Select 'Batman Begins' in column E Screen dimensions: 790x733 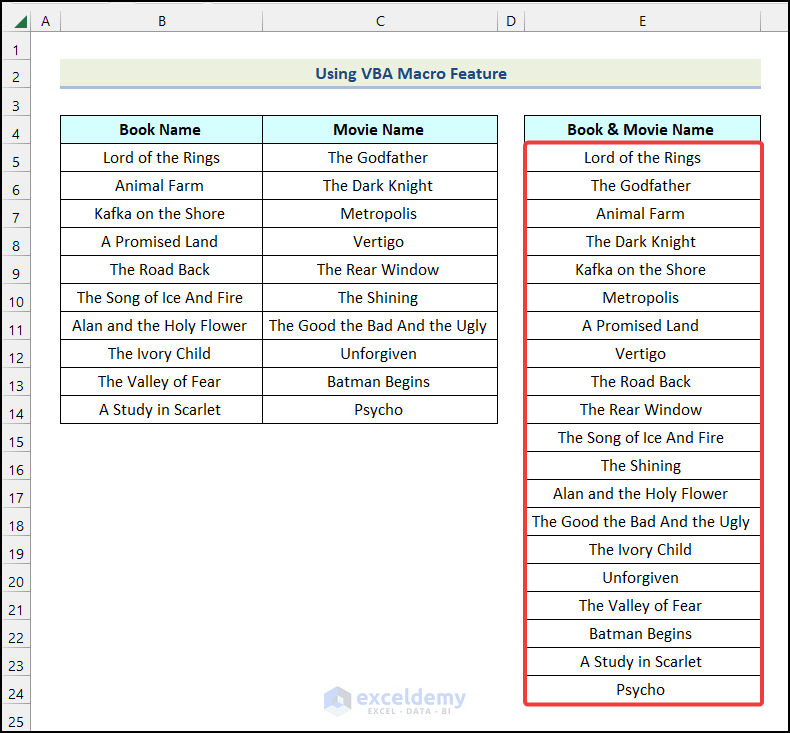642,634
